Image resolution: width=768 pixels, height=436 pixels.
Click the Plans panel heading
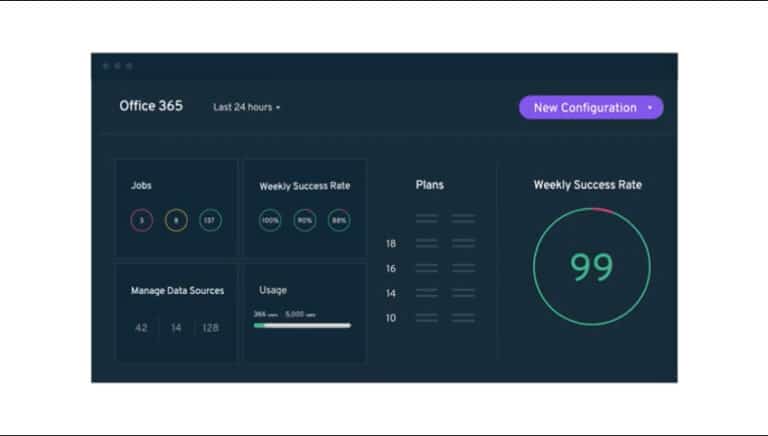pyautogui.click(x=430, y=185)
